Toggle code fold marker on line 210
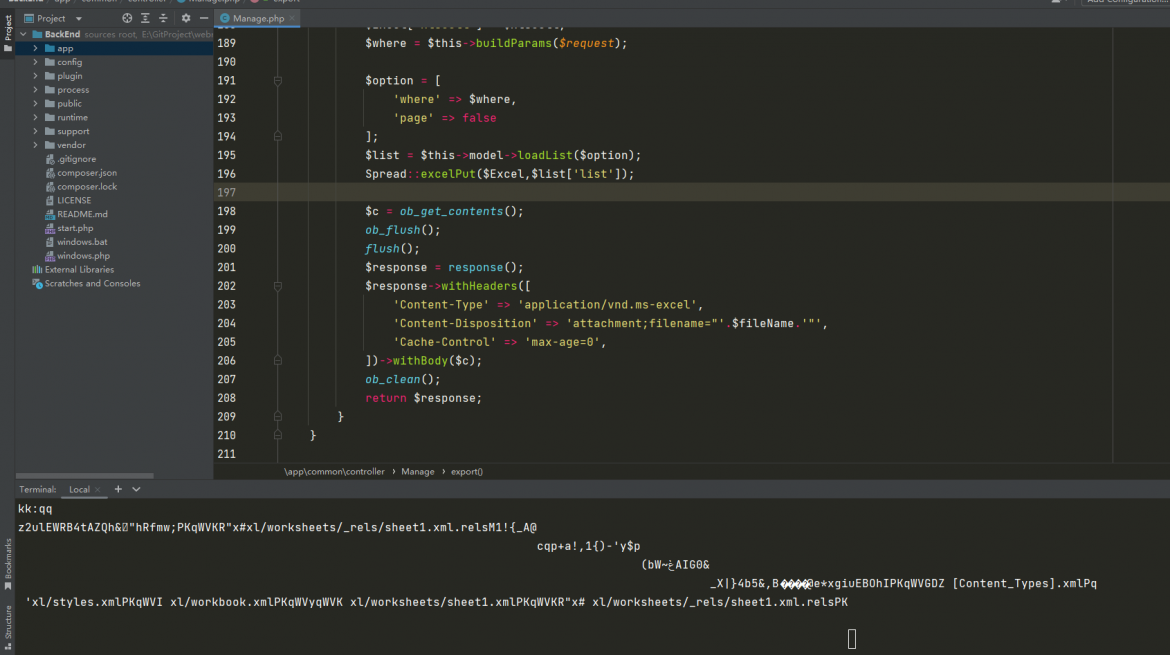The image size is (1170, 655). coord(278,435)
